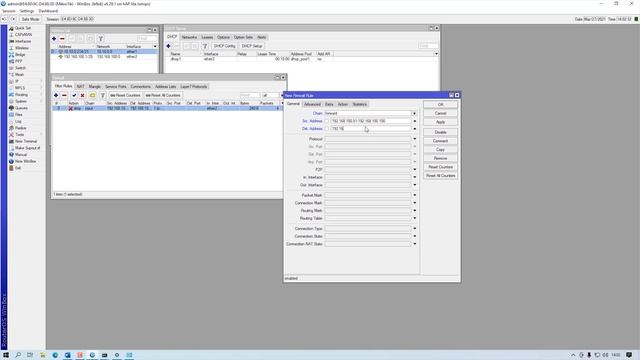Click the DHCP Setup button

coord(252,46)
